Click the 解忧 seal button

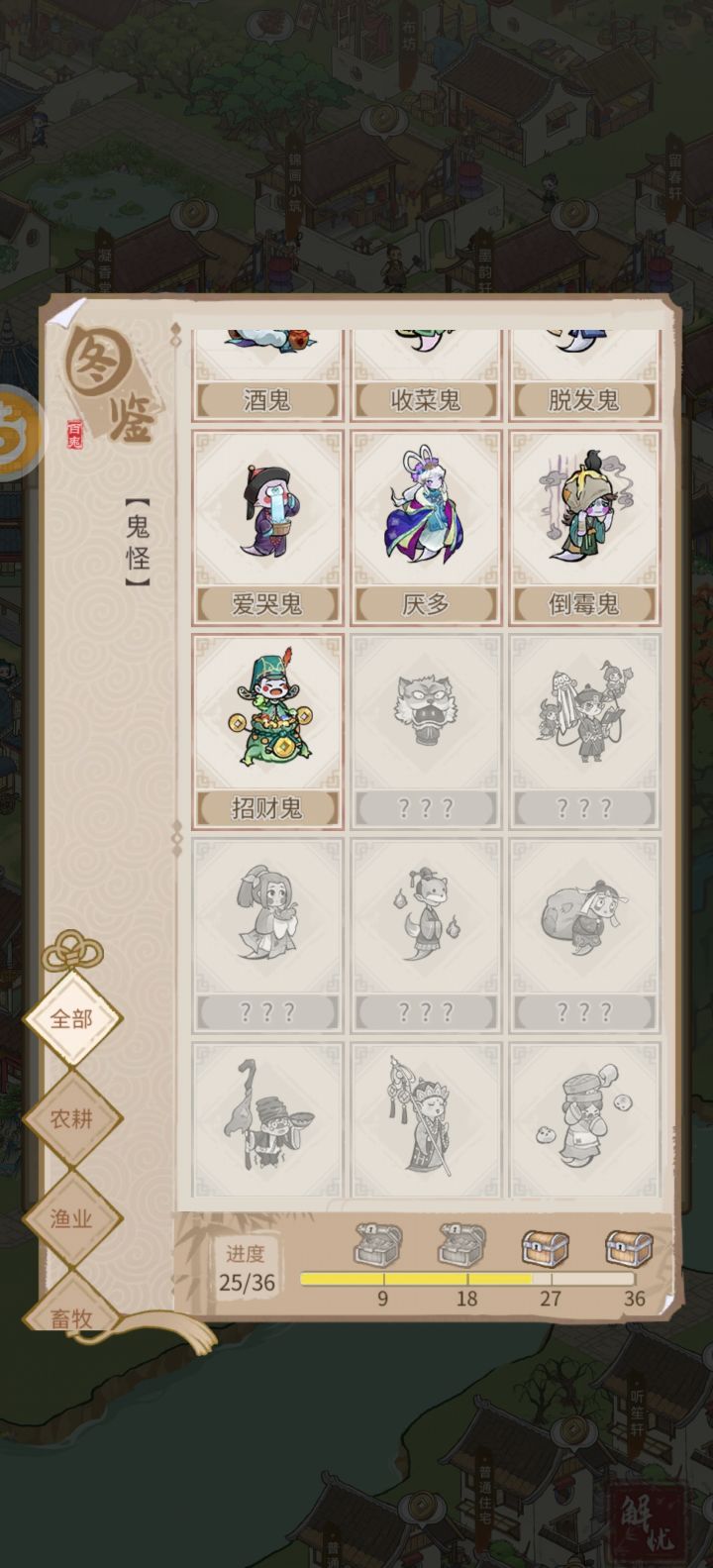pos(648,1522)
